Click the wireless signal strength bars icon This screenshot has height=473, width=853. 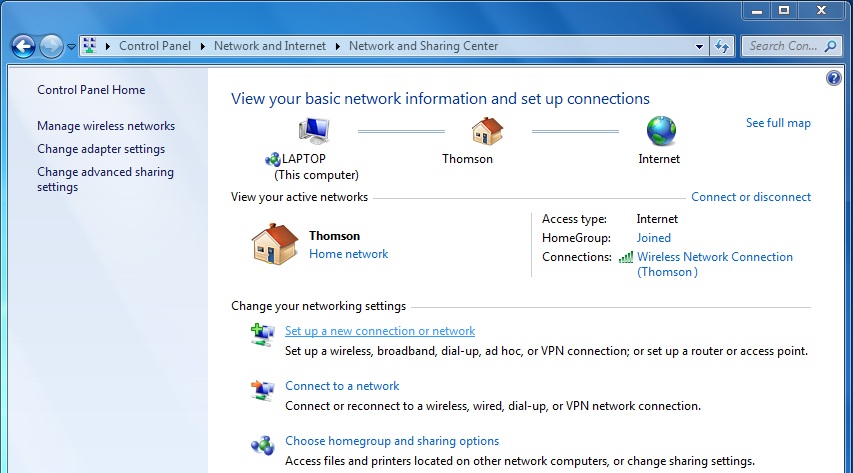[x=626, y=257]
